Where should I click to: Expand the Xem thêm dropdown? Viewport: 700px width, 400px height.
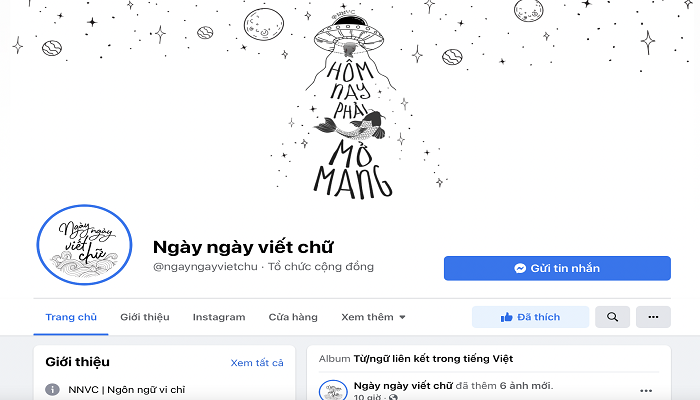[373, 317]
